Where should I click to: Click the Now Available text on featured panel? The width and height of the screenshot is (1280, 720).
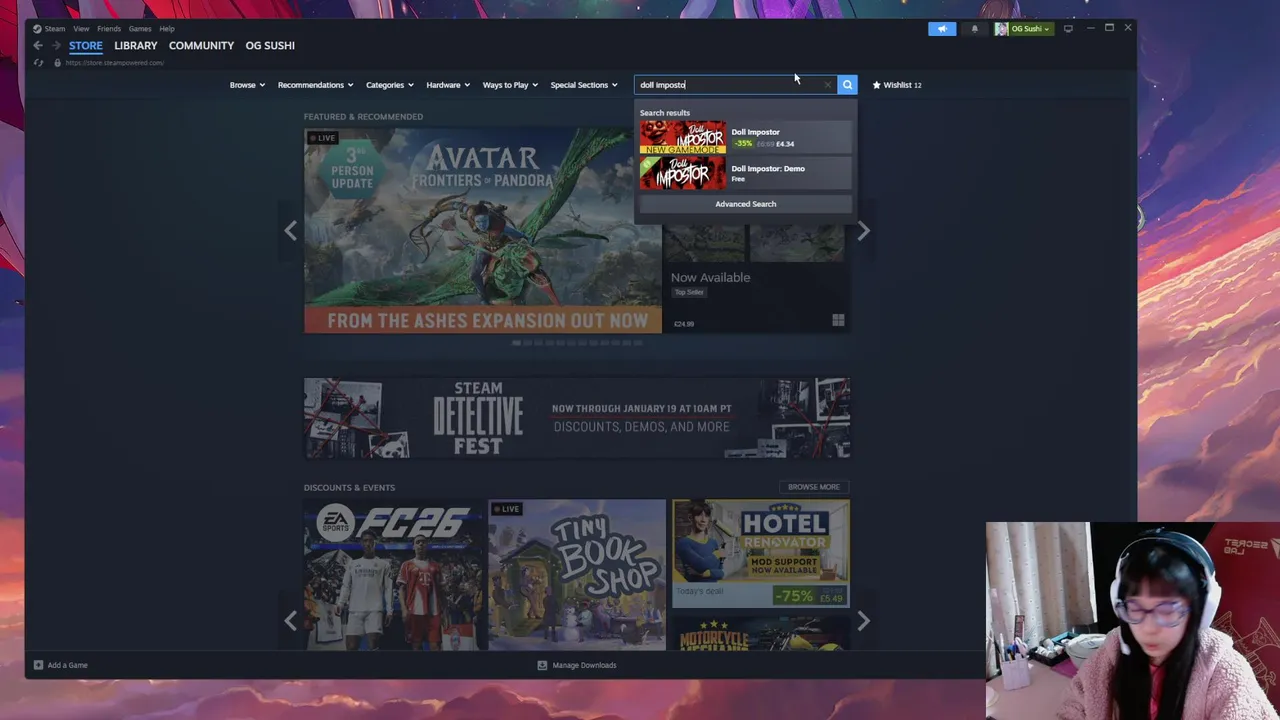(x=710, y=278)
